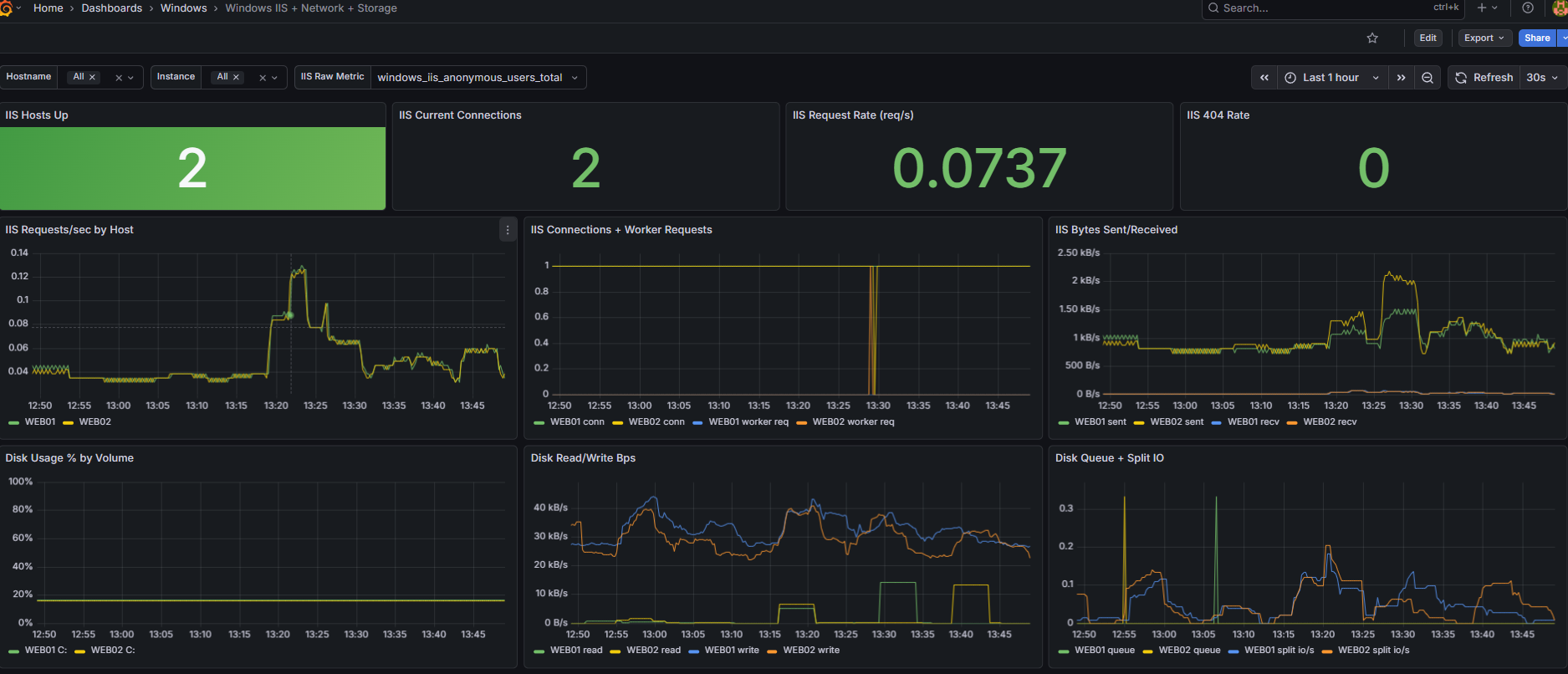Image resolution: width=1568 pixels, height=674 pixels.
Task: Expand the 30s refresh interval dropdown
Action: [1542, 78]
